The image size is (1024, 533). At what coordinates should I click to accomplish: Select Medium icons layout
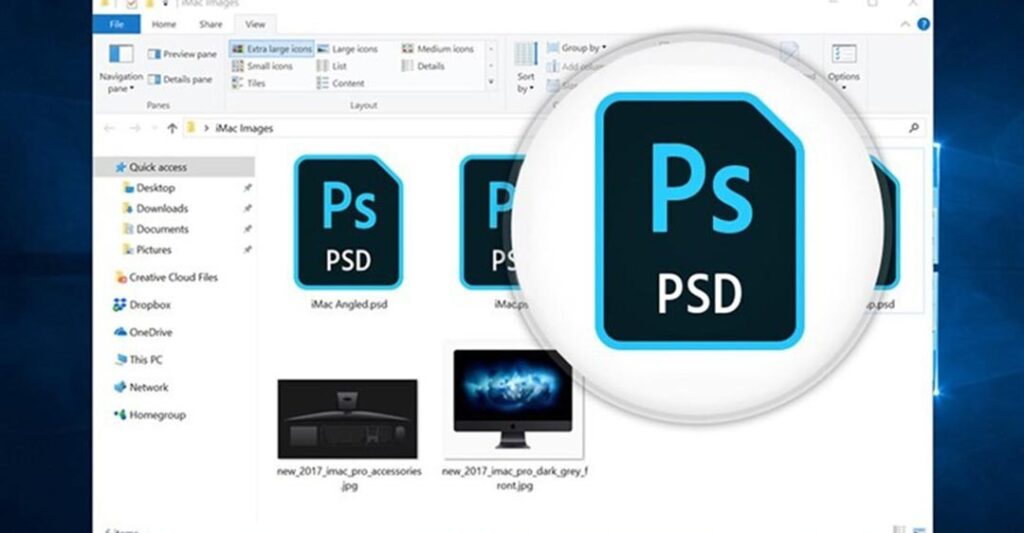point(438,49)
